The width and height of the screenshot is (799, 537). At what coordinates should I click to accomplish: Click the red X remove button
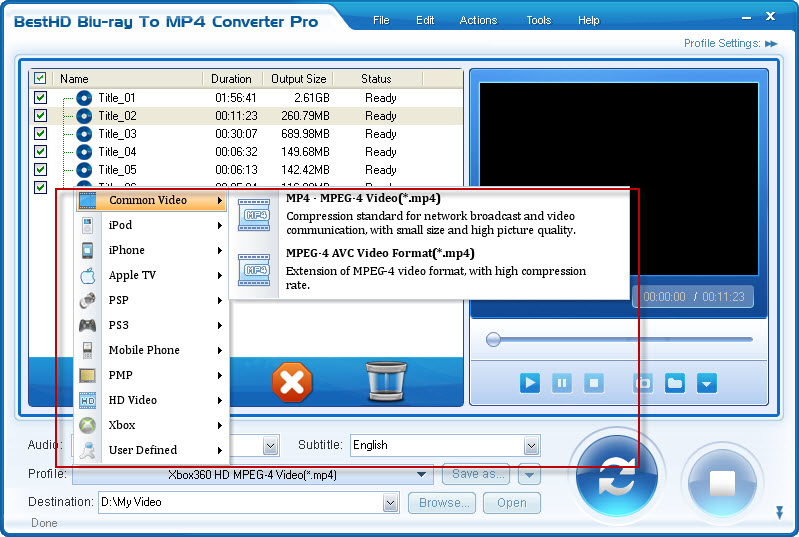tap(292, 382)
